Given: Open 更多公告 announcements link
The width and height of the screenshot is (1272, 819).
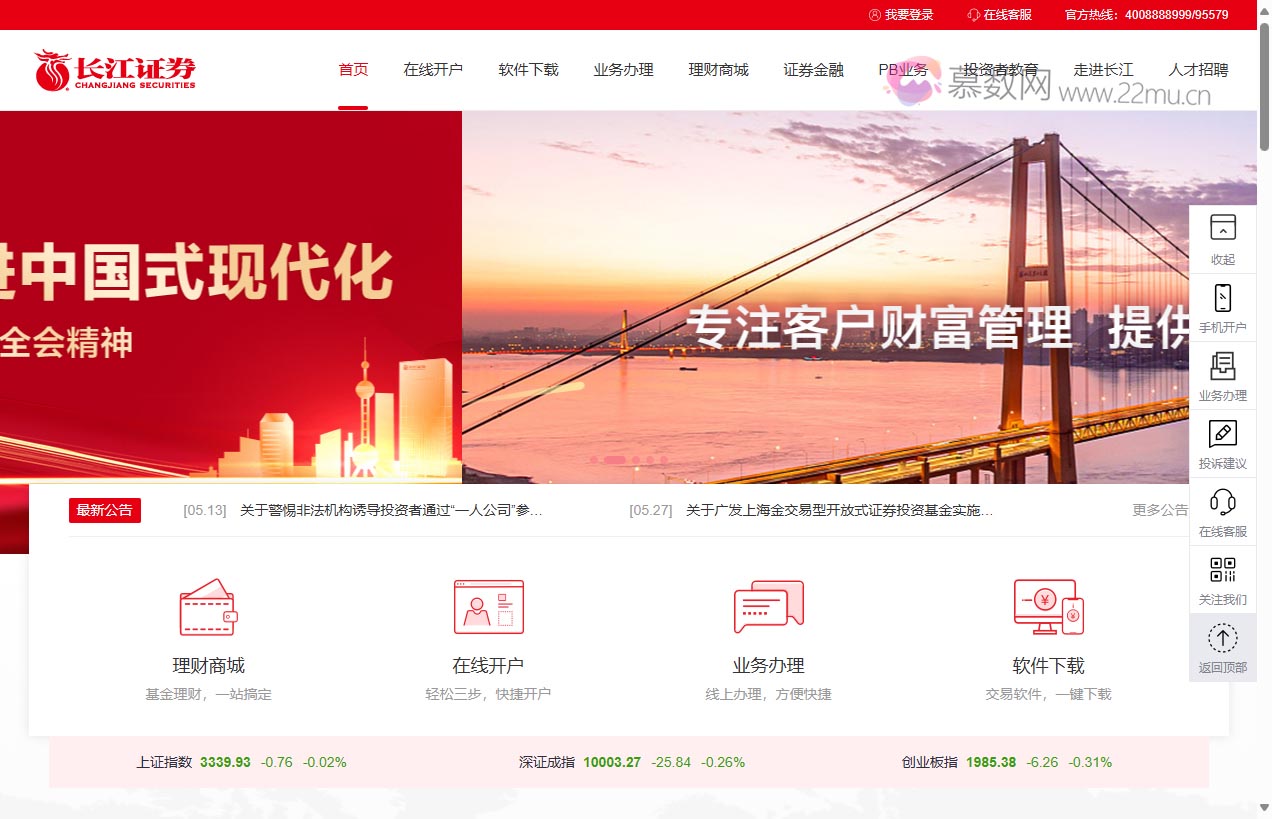Looking at the screenshot, I should [x=1160, y=510].
